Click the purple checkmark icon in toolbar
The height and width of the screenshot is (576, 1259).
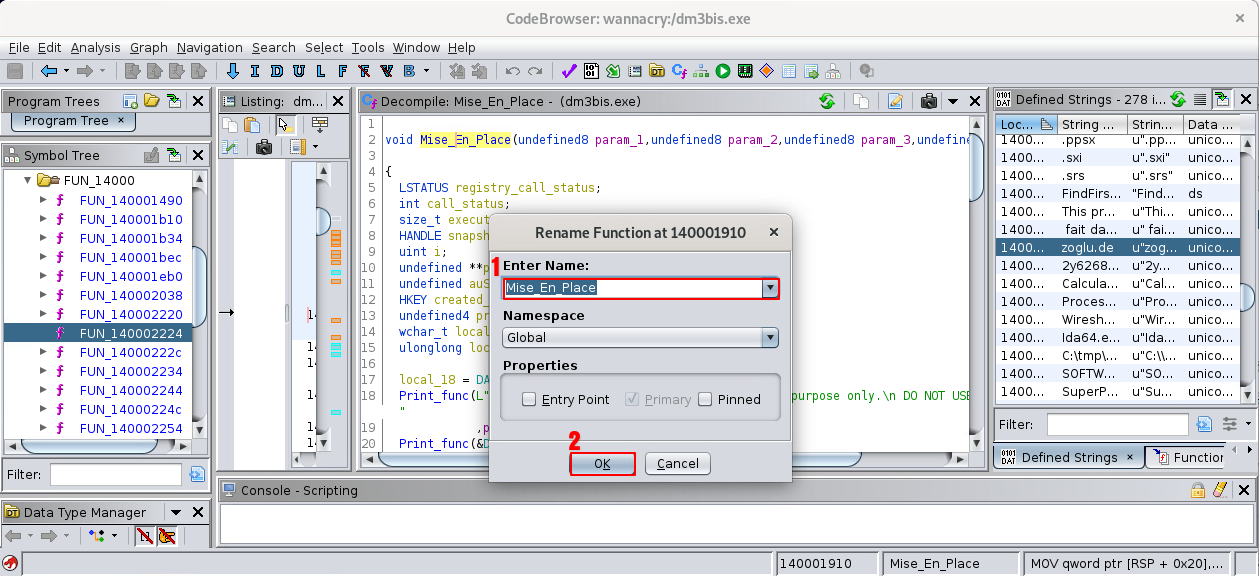[x=569, y=71]
